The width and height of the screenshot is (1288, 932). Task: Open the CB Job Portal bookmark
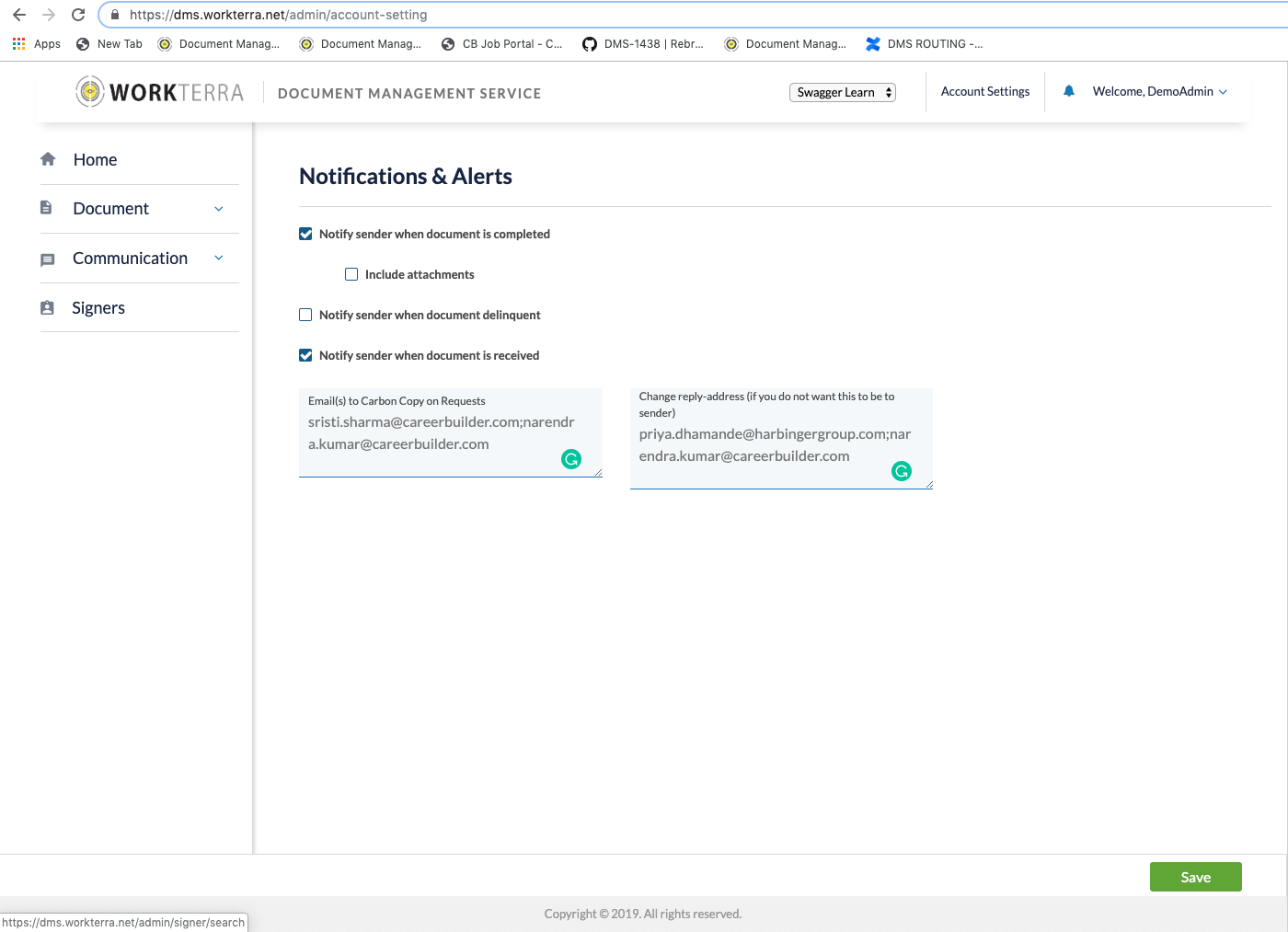tap(502, 43)
